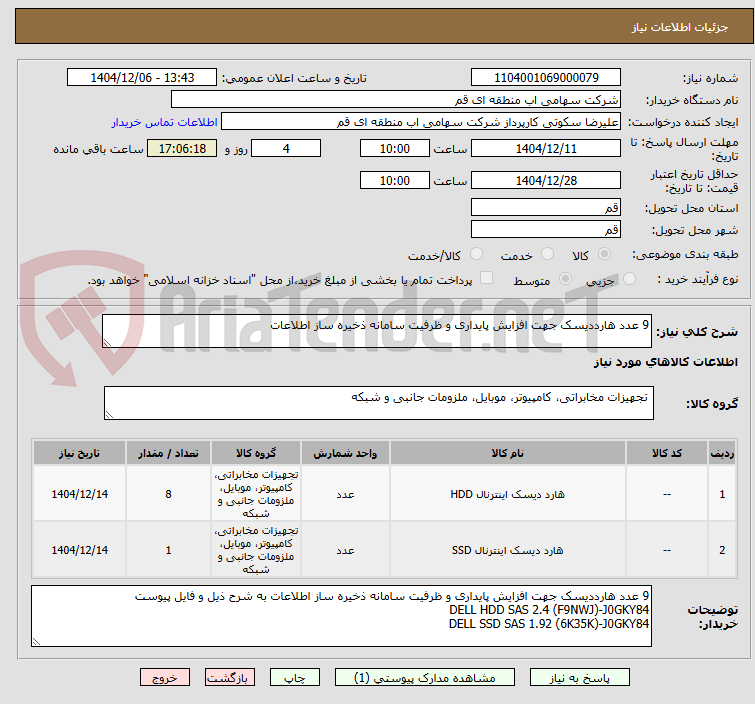Viewport: 755px width, 704px height.
Task: Select the کالا radio button
Action: click(604, 254)
